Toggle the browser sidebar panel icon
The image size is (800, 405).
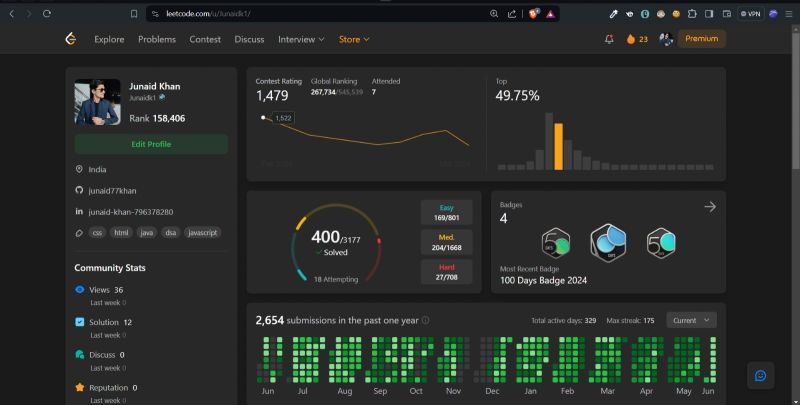[709, 14]
